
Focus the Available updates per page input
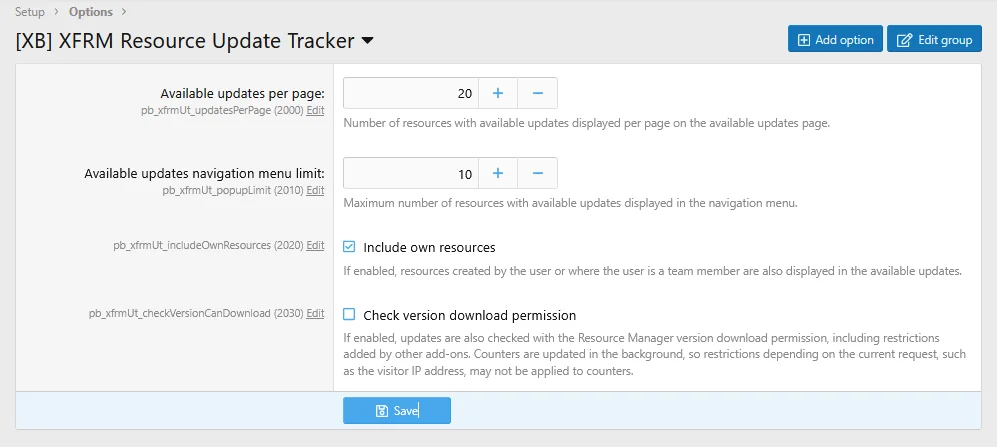click(x=411, y=93)
